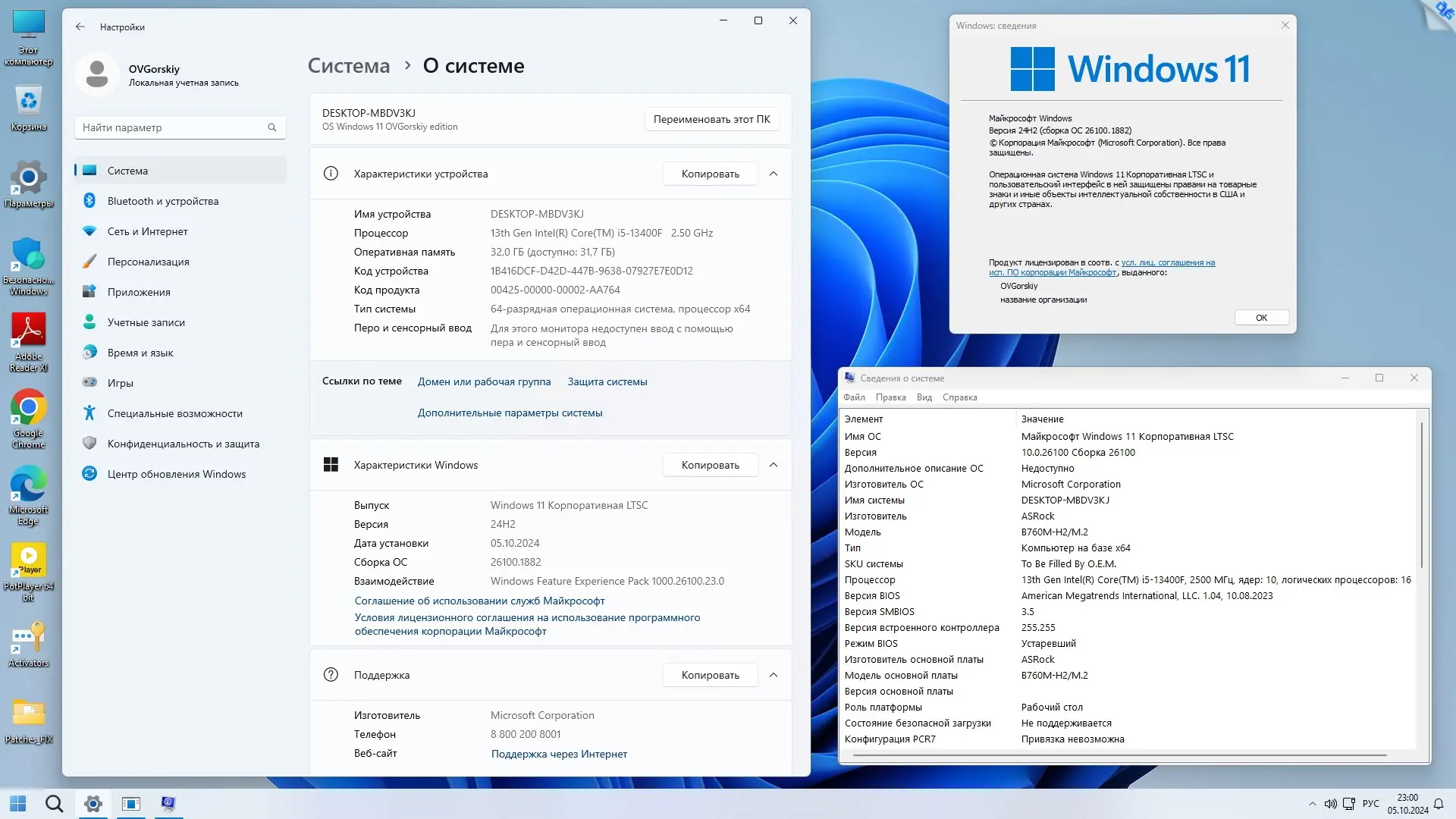This screenshot has width=1456, height=819.
Task: Collapse the Характеристики устройства section
Action: (773, 173)
